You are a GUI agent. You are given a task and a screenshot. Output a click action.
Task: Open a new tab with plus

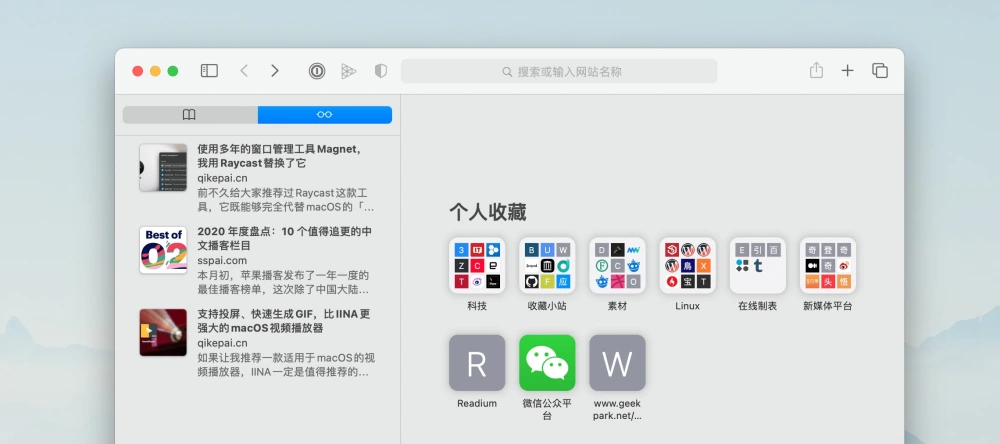coord(847,71)
